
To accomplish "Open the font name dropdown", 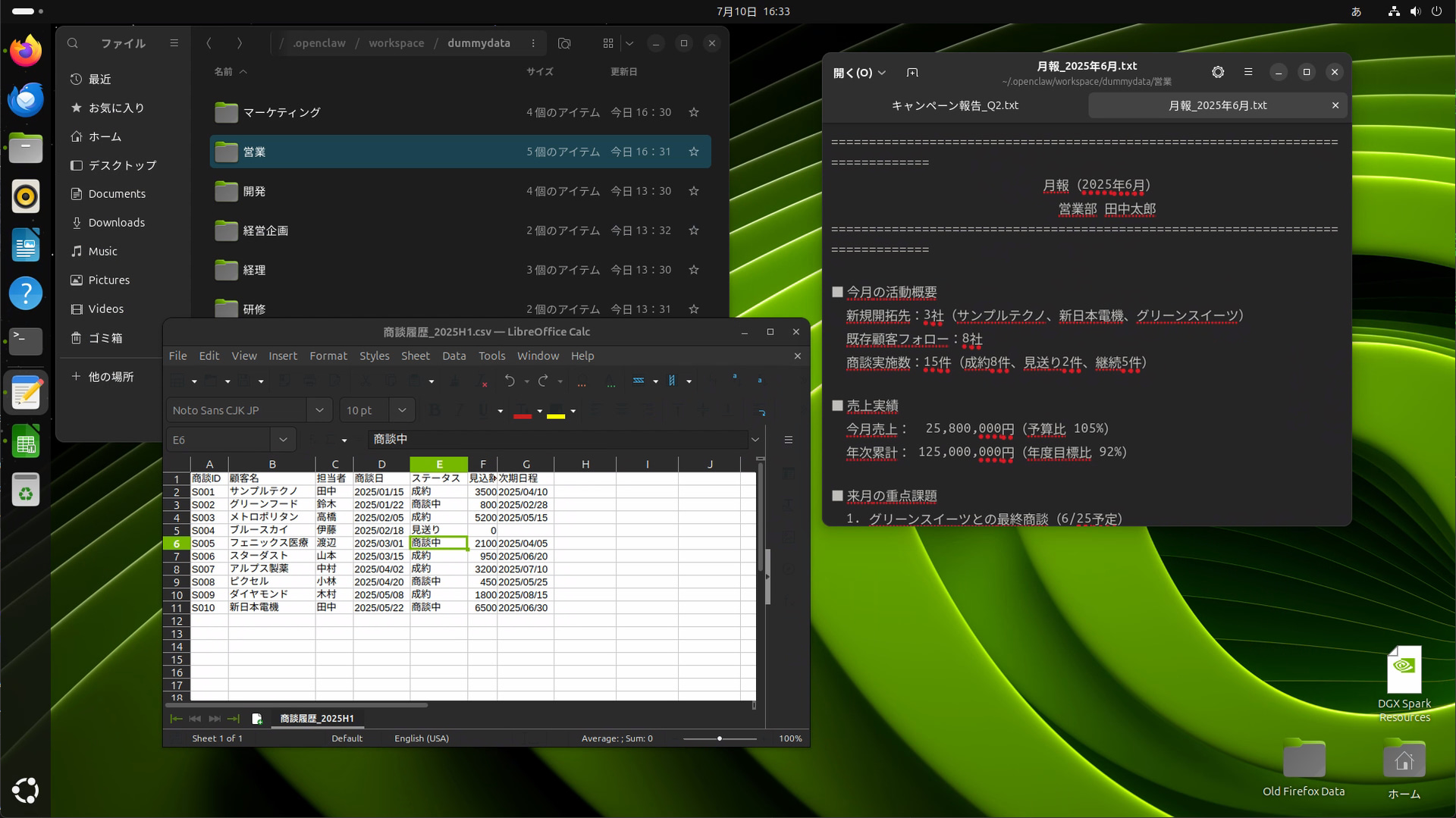I will [319, 410].
